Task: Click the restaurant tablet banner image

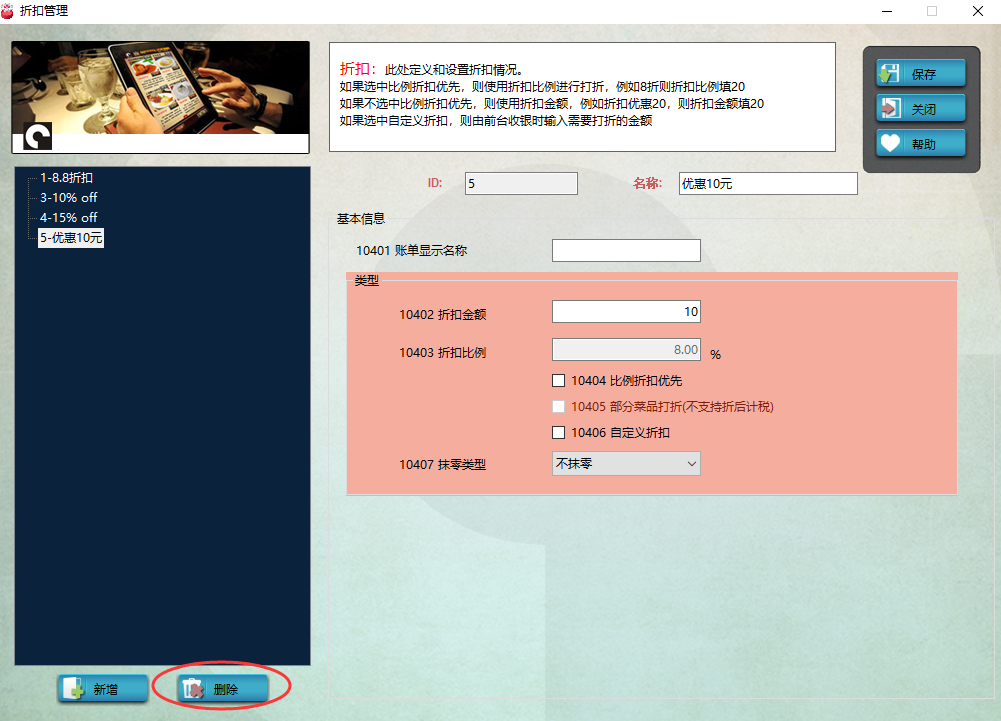Action: (x=160, y=97)
